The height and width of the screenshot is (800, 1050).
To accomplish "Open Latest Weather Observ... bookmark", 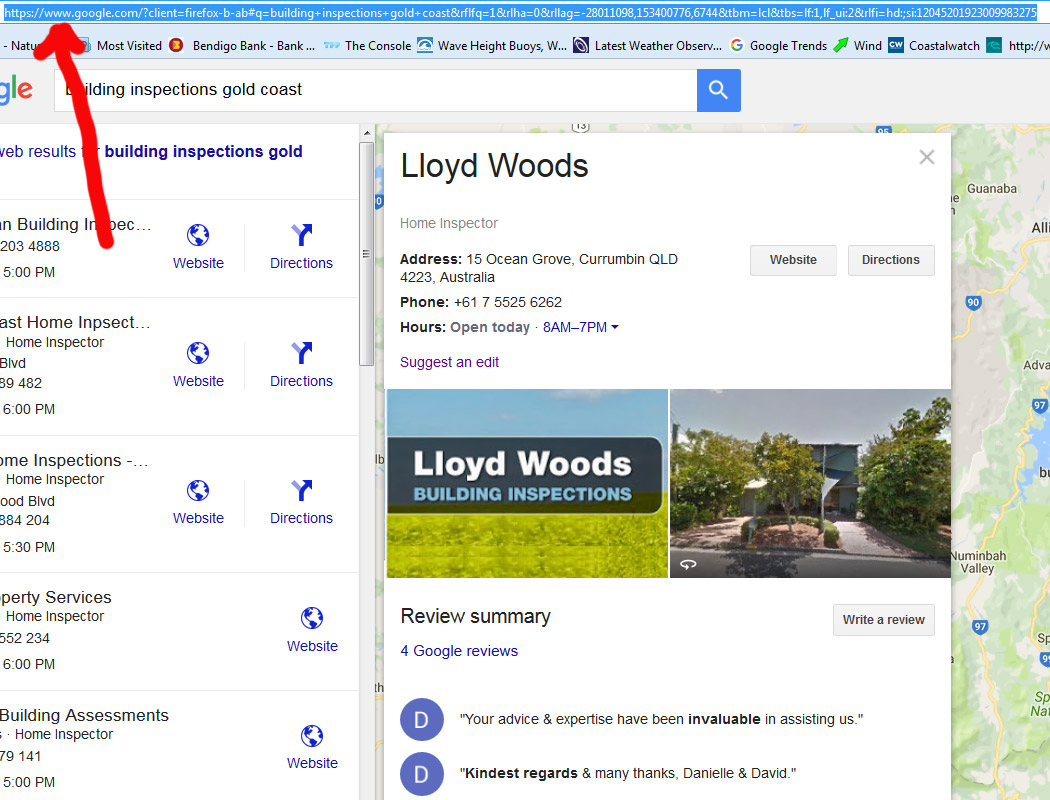I will tap(648, 46).
